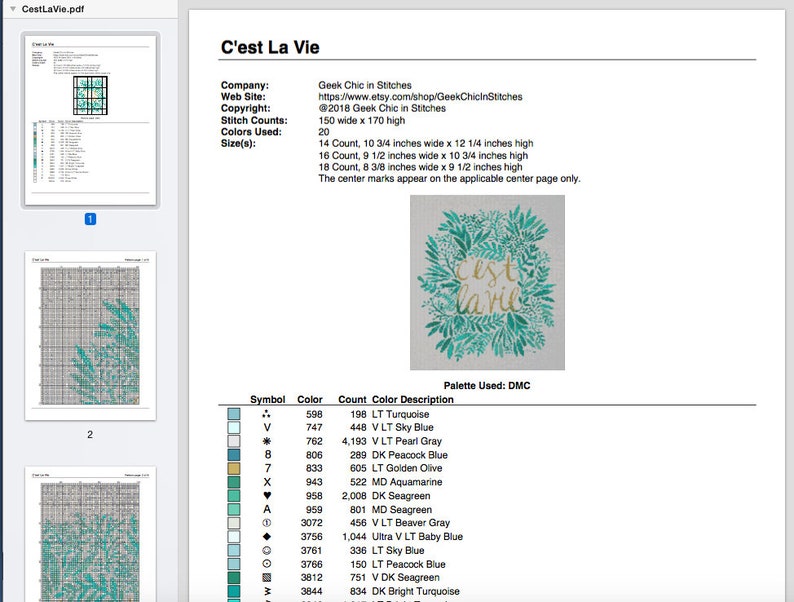Click the Symbol column header
This screenshot has width=794, height=602.
pyautogui.click(x=267, y=399)
